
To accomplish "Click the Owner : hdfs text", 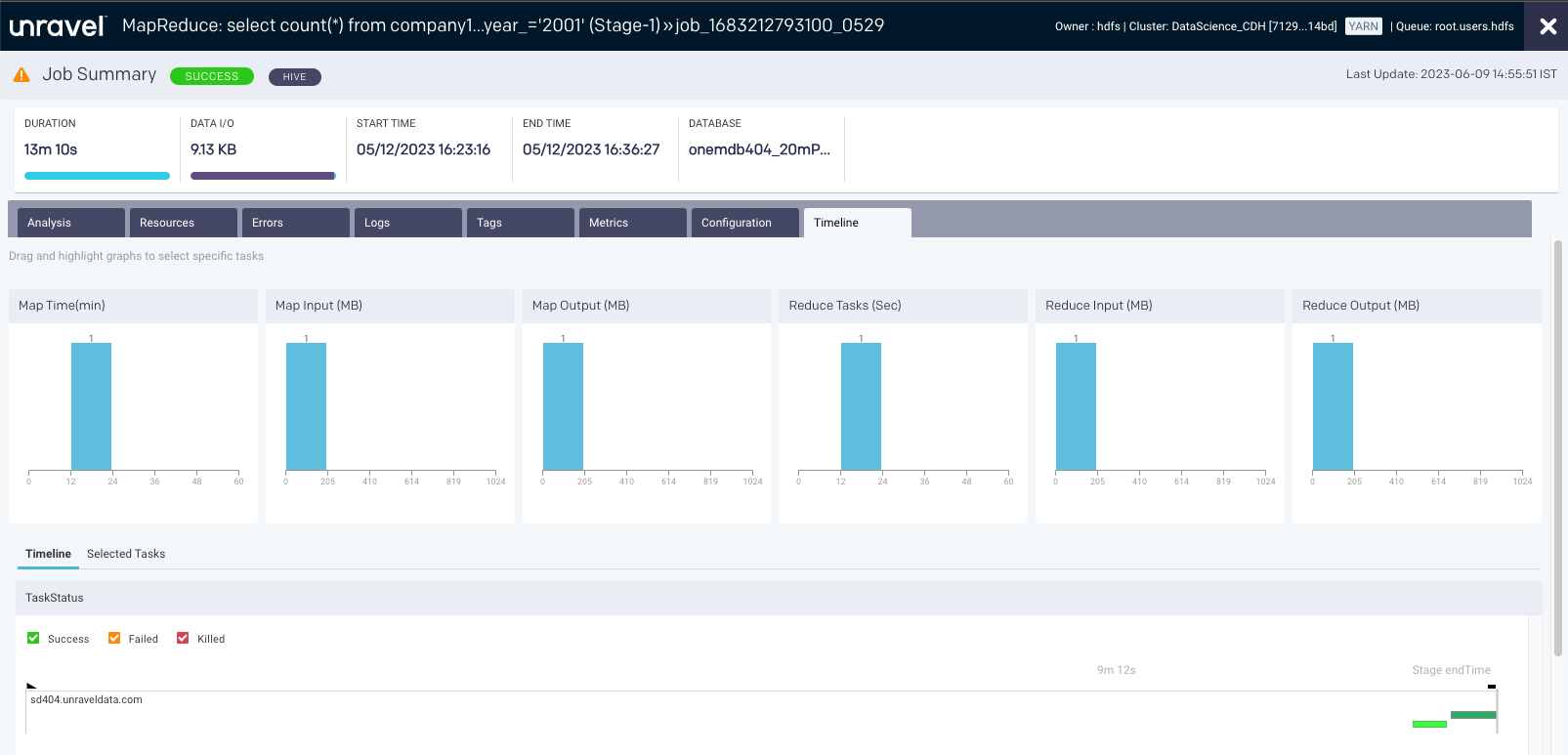I will pos(1087,26).
